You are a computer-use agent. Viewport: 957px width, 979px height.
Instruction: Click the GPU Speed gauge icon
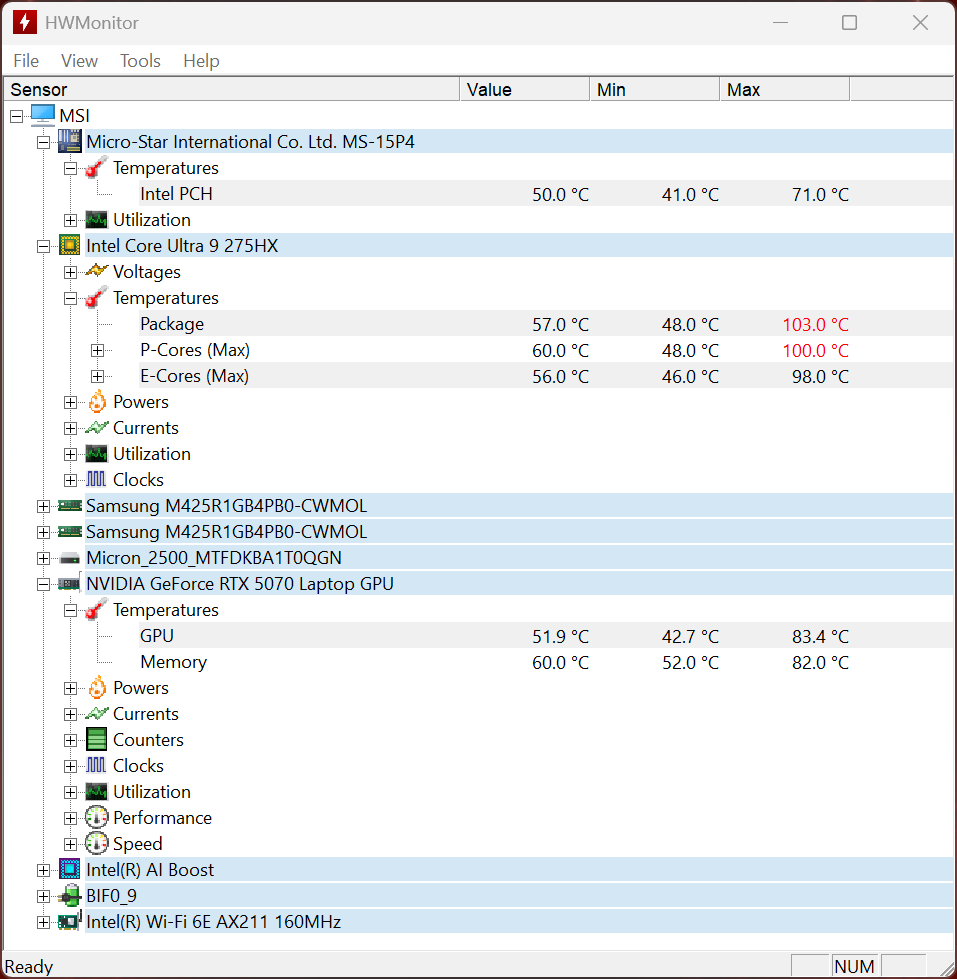97,844
